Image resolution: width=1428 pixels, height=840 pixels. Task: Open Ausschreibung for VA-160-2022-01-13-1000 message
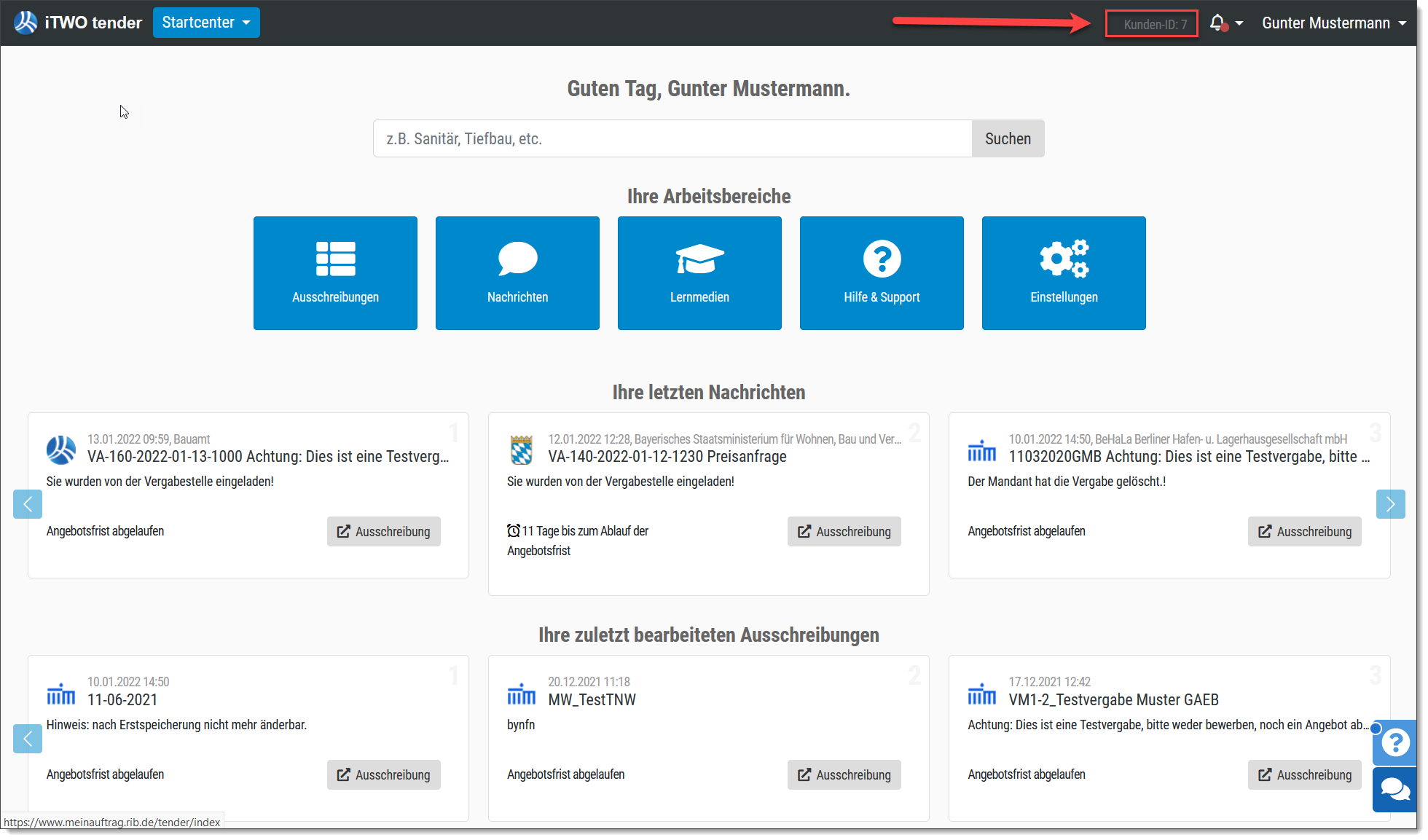tap(383, 532)
